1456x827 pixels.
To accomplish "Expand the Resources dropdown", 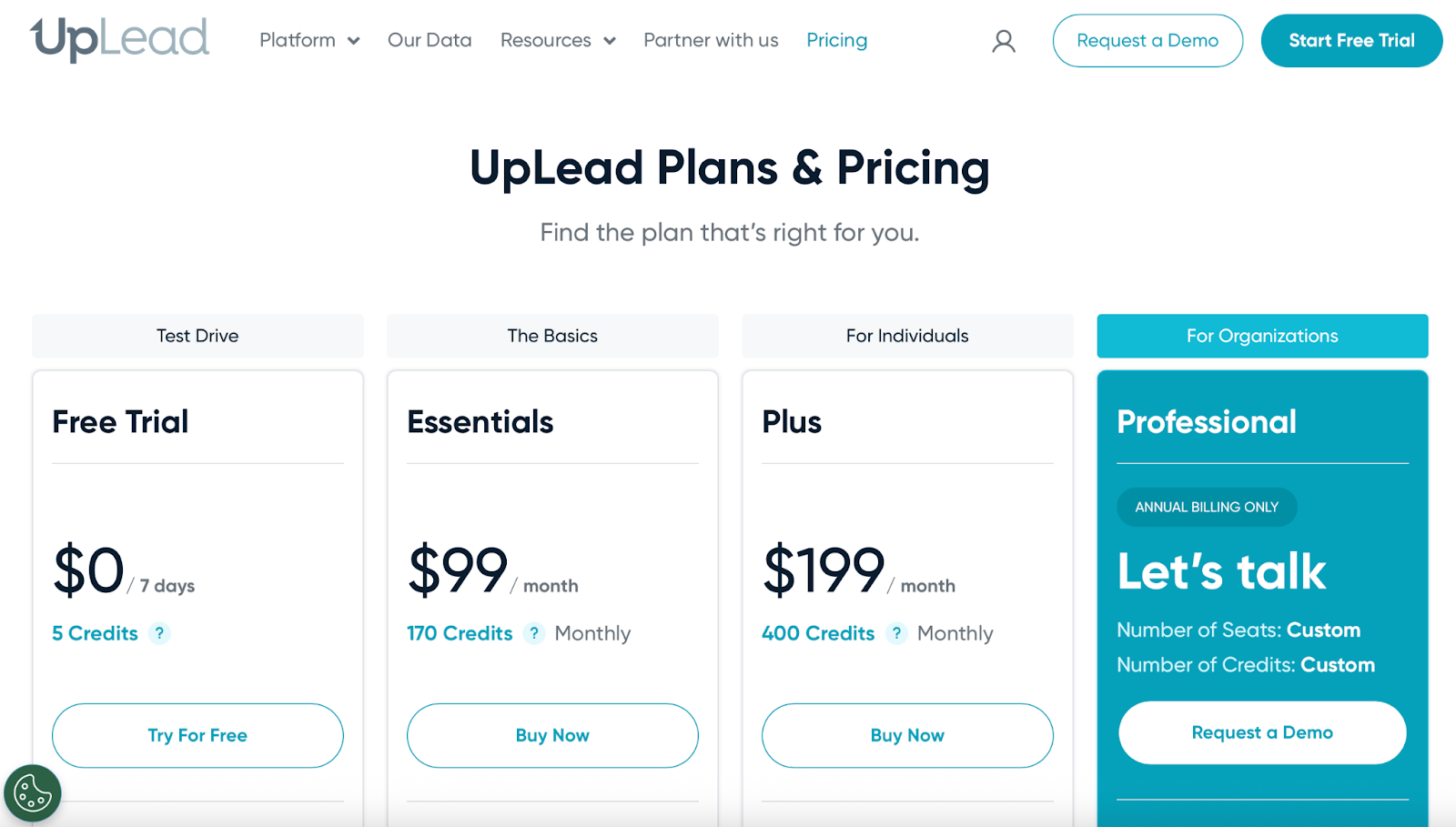I will coord(557,40).
